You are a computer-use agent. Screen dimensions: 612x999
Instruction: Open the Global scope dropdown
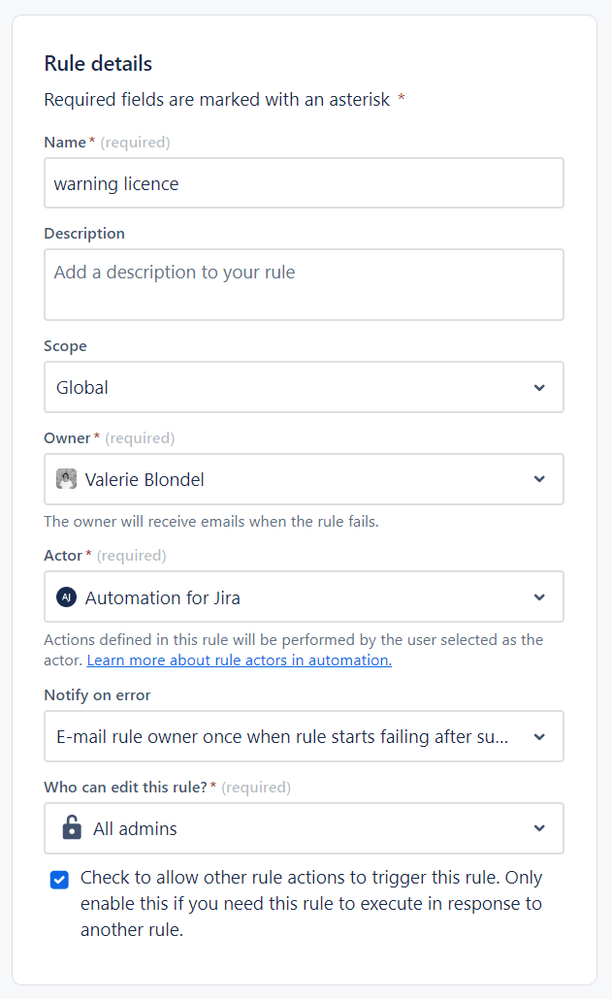pos(290,387)
